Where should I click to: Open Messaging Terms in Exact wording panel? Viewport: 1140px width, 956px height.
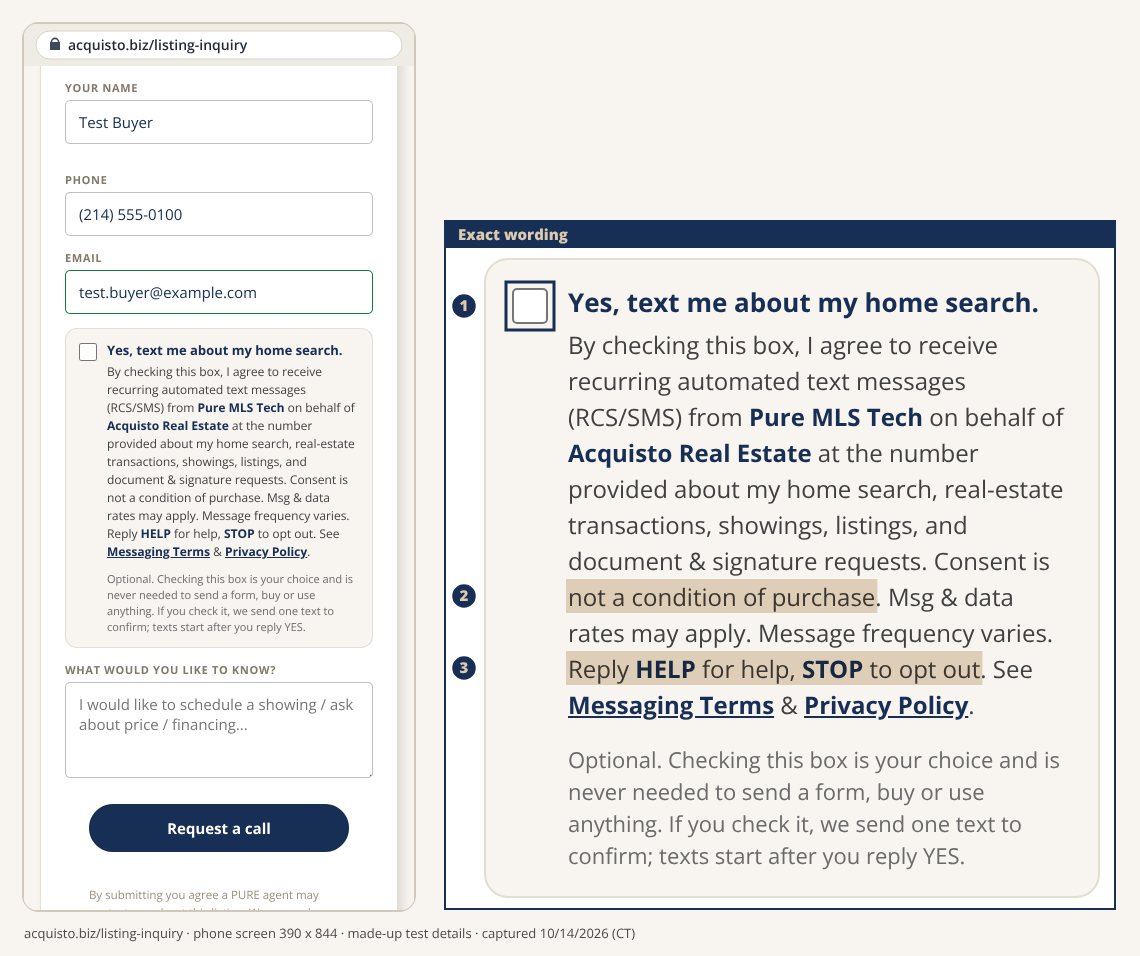pos(671,705)
